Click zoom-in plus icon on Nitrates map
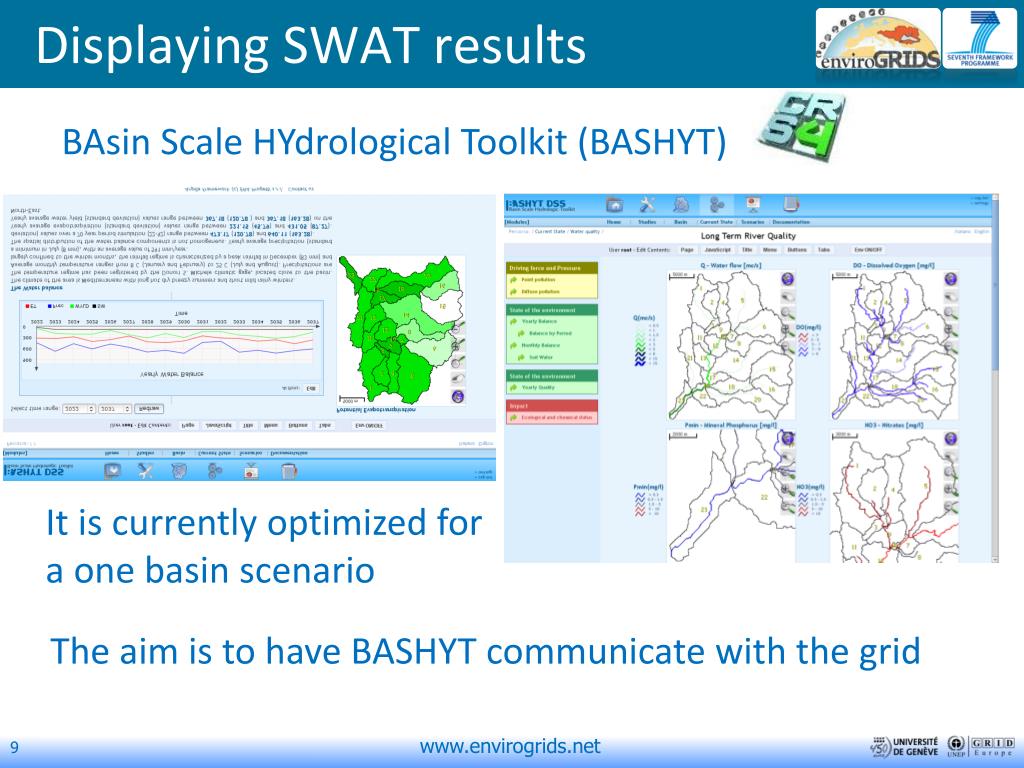 [x=951, y=489]
